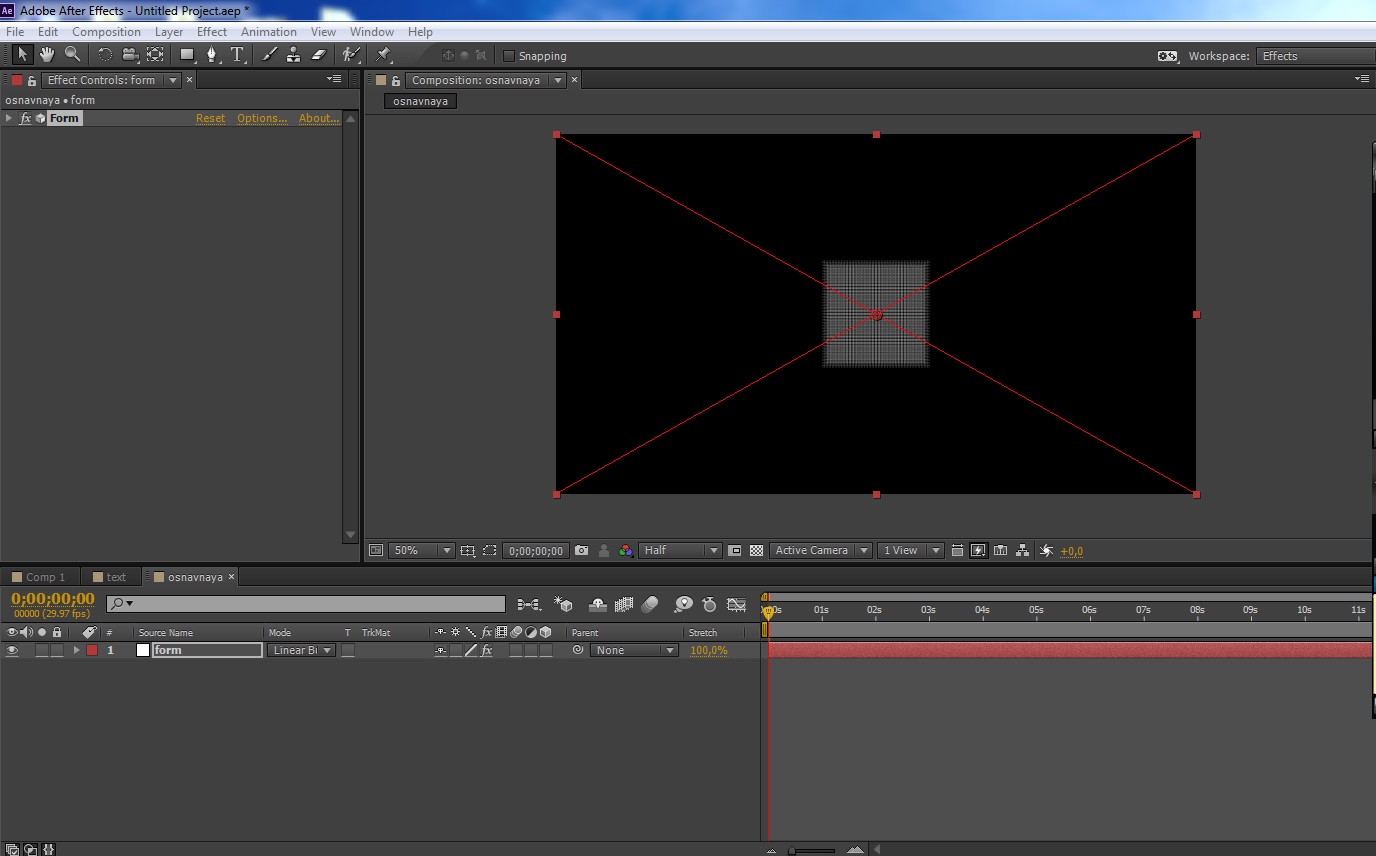
Task: Open the Workspace Effects dropdown
Action: click(x=1316, y=56)
